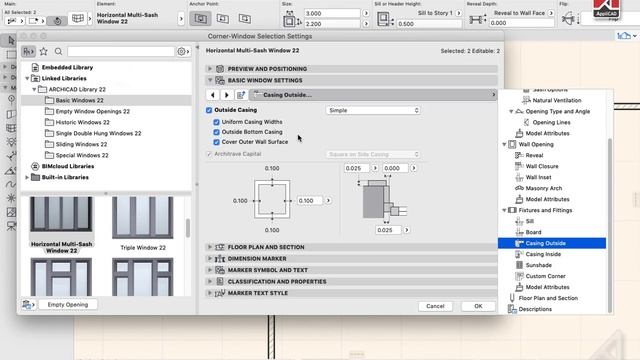Toggle Outside Bottom Casing checkbox
The image size is (640, 360).
(x=216, y=132)
